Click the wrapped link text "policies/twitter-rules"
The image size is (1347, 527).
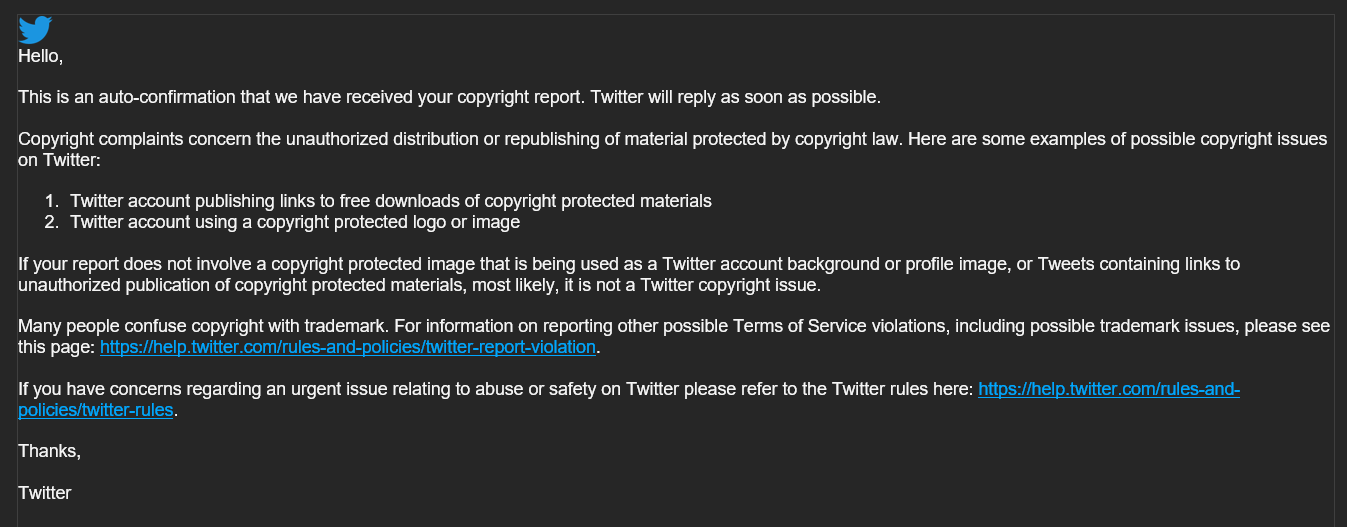click(96, 410)
